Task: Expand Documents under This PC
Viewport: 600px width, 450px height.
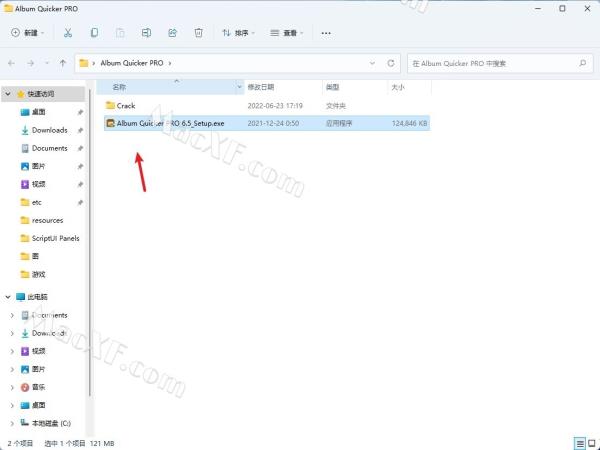Action: (x=12, y=315)
